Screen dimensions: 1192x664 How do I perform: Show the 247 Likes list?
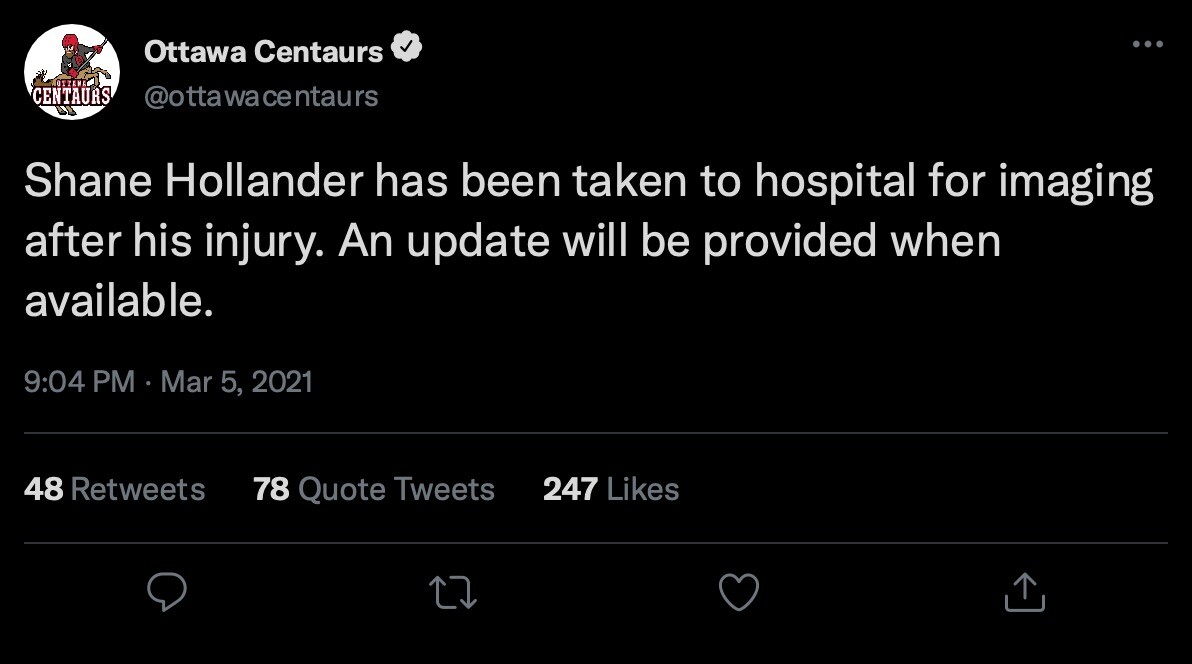610,489
